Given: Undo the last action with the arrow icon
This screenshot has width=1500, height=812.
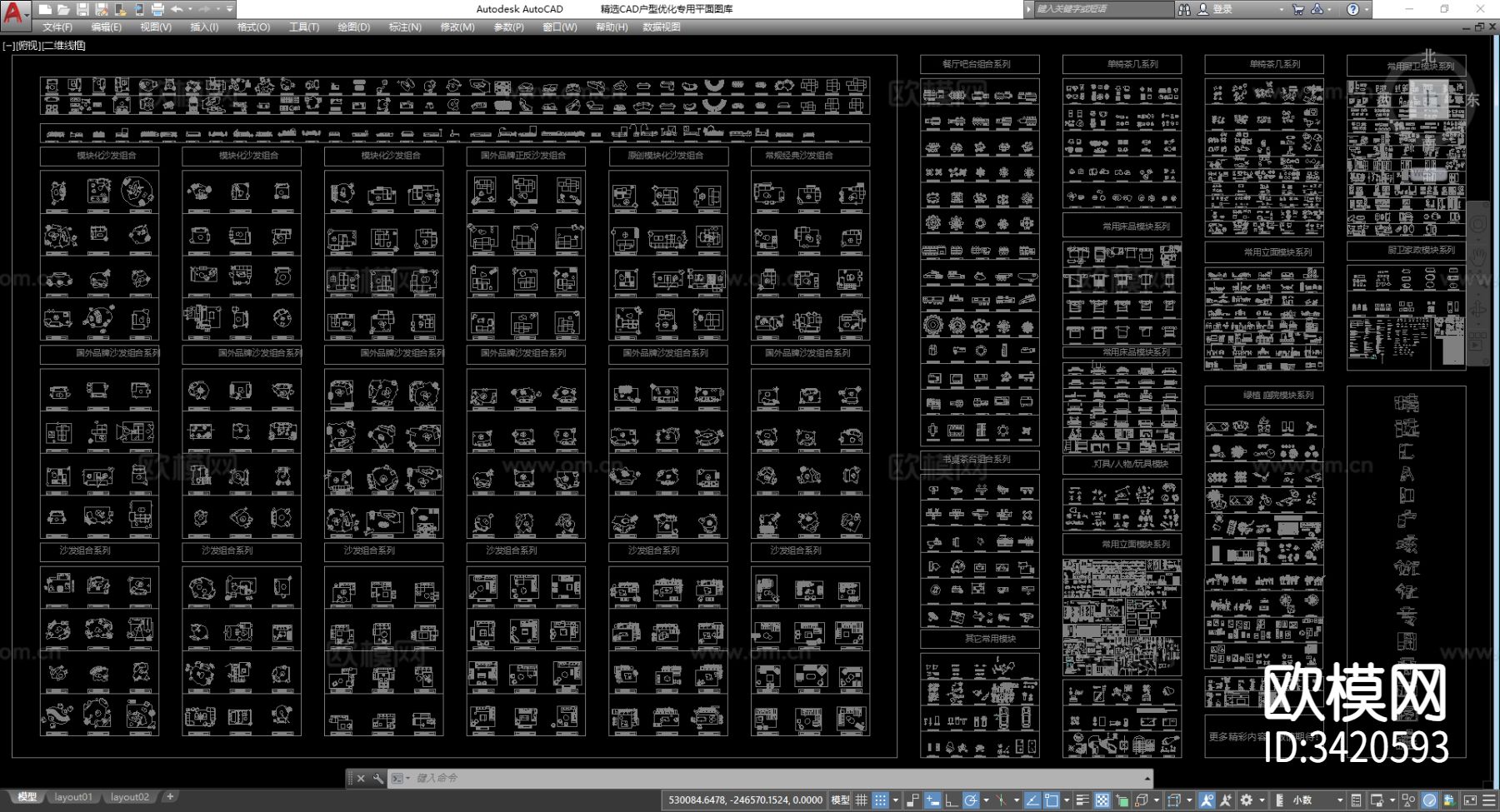Looking at the screenshot, I should [177, 9].
